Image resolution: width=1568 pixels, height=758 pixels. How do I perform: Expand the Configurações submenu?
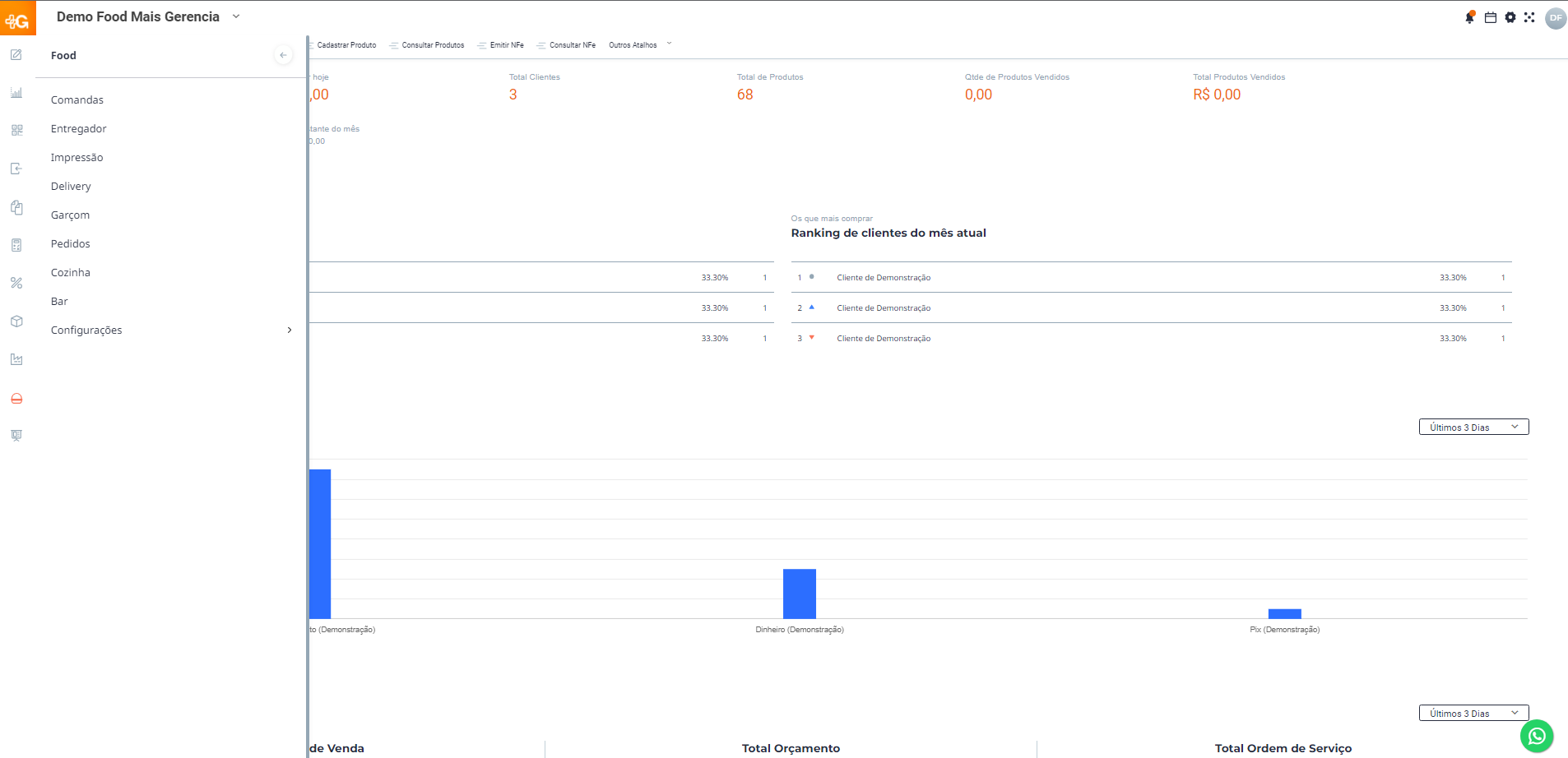click(x=289, y=330)
